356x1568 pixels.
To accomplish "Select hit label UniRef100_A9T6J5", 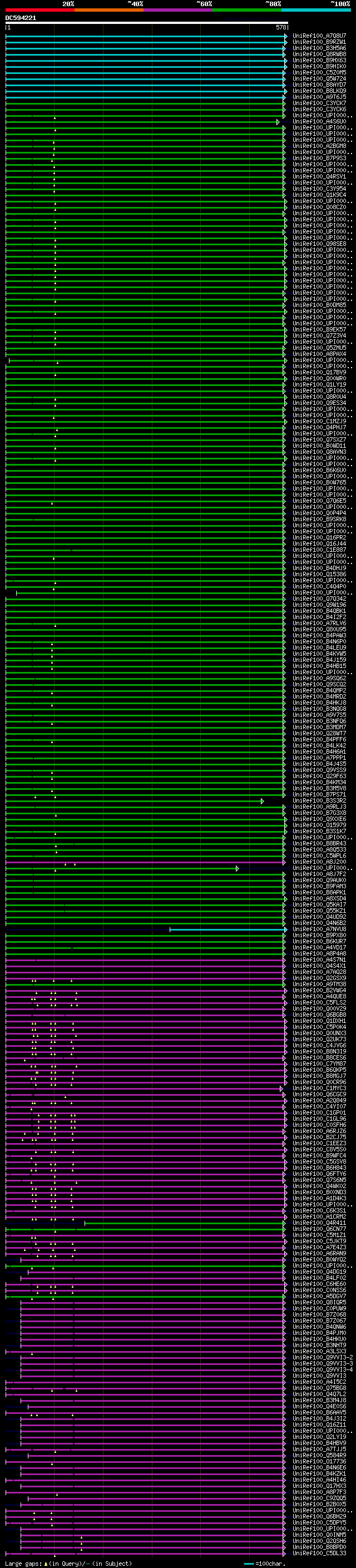I will pos(319,97).
